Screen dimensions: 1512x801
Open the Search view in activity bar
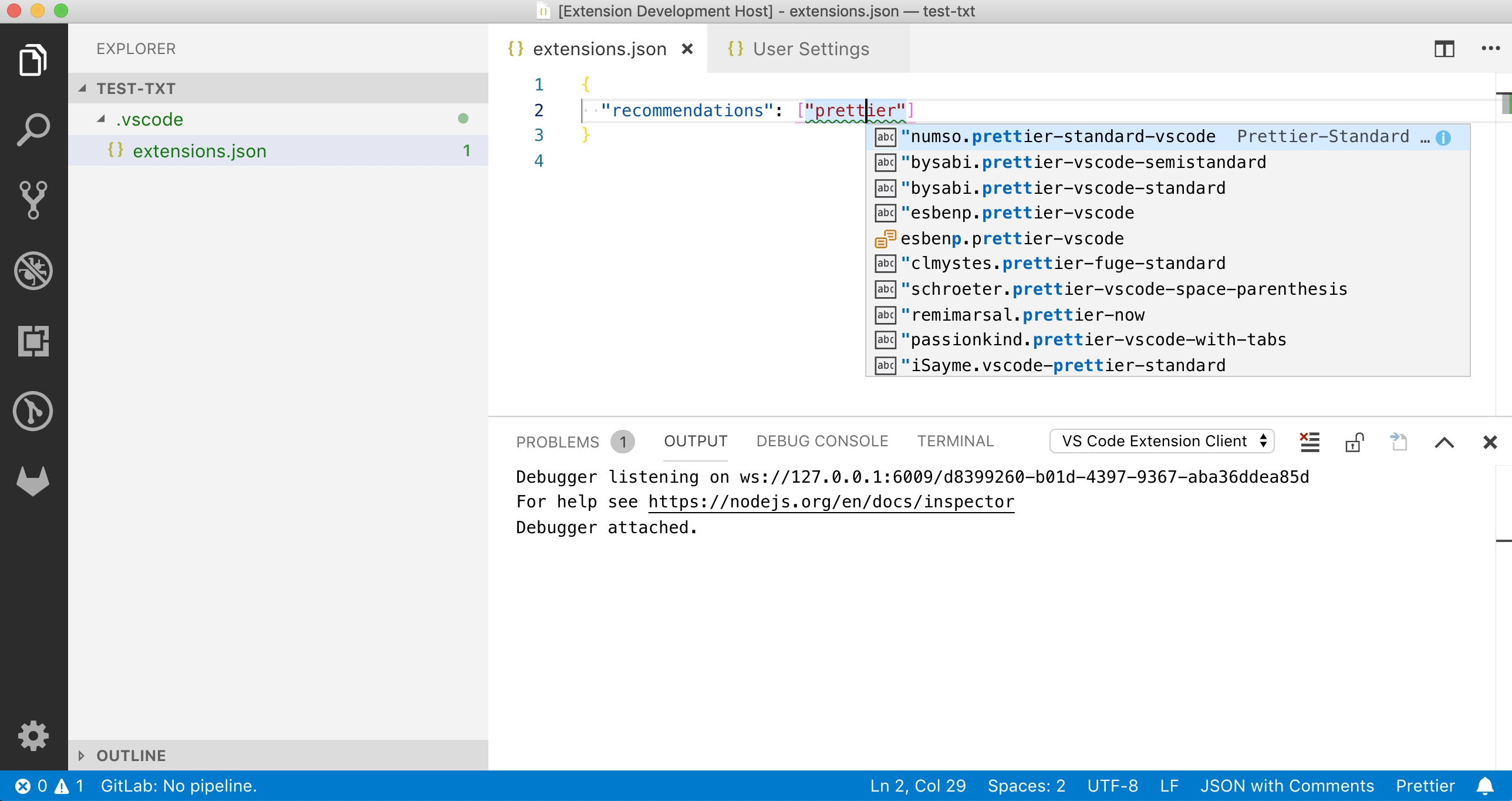tap(33, 129)
